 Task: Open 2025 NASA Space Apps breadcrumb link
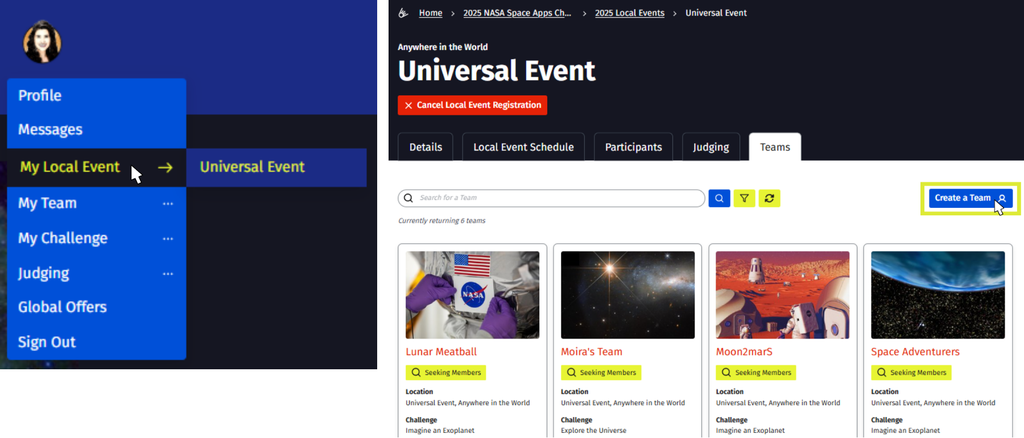(517, 13)
